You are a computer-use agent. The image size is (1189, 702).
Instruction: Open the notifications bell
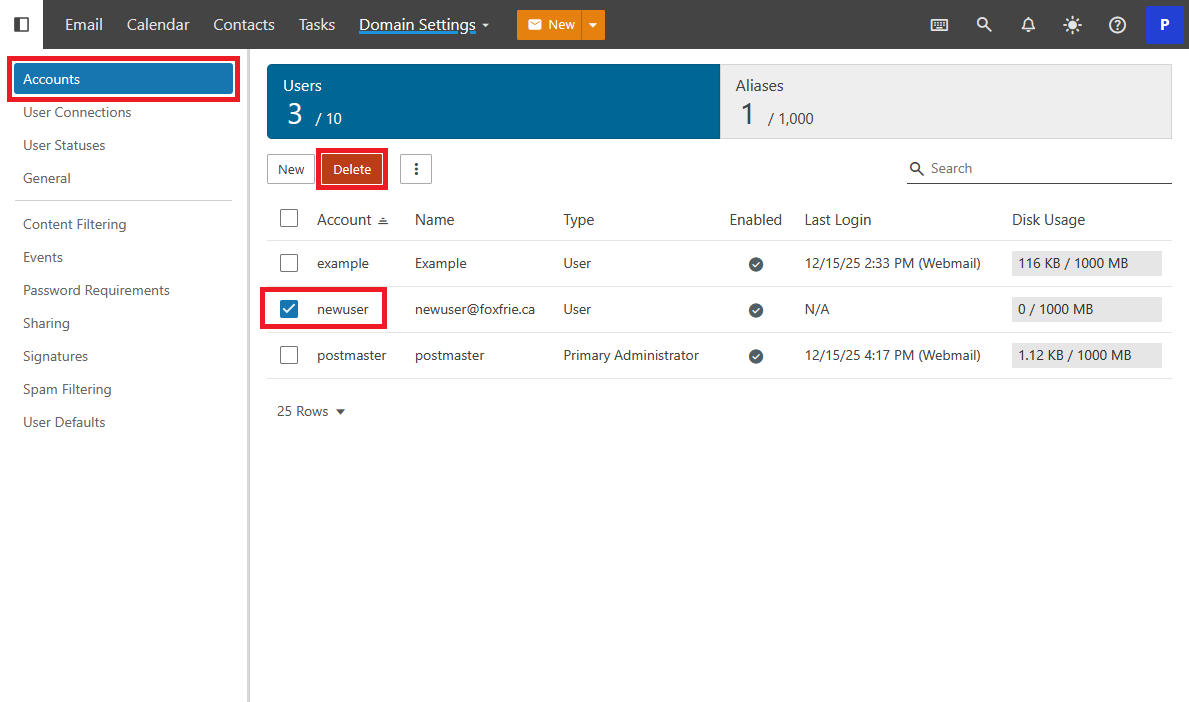(x=1028, y=25)
